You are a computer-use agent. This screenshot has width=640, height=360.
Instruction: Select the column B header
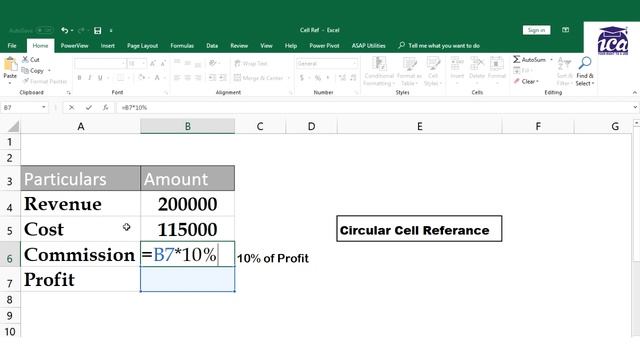[x=187, y=126]
